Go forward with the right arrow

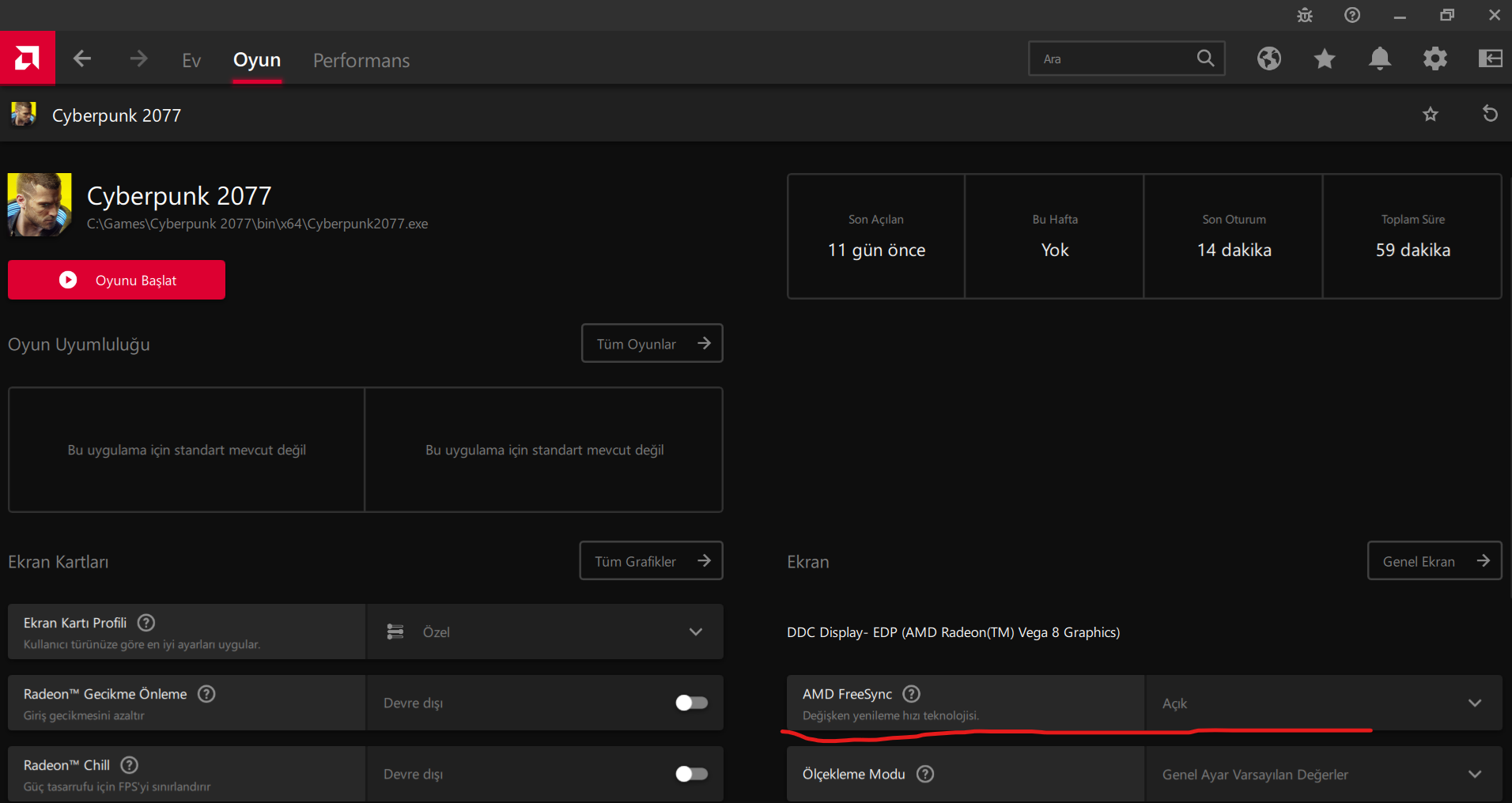coord(138,58)
